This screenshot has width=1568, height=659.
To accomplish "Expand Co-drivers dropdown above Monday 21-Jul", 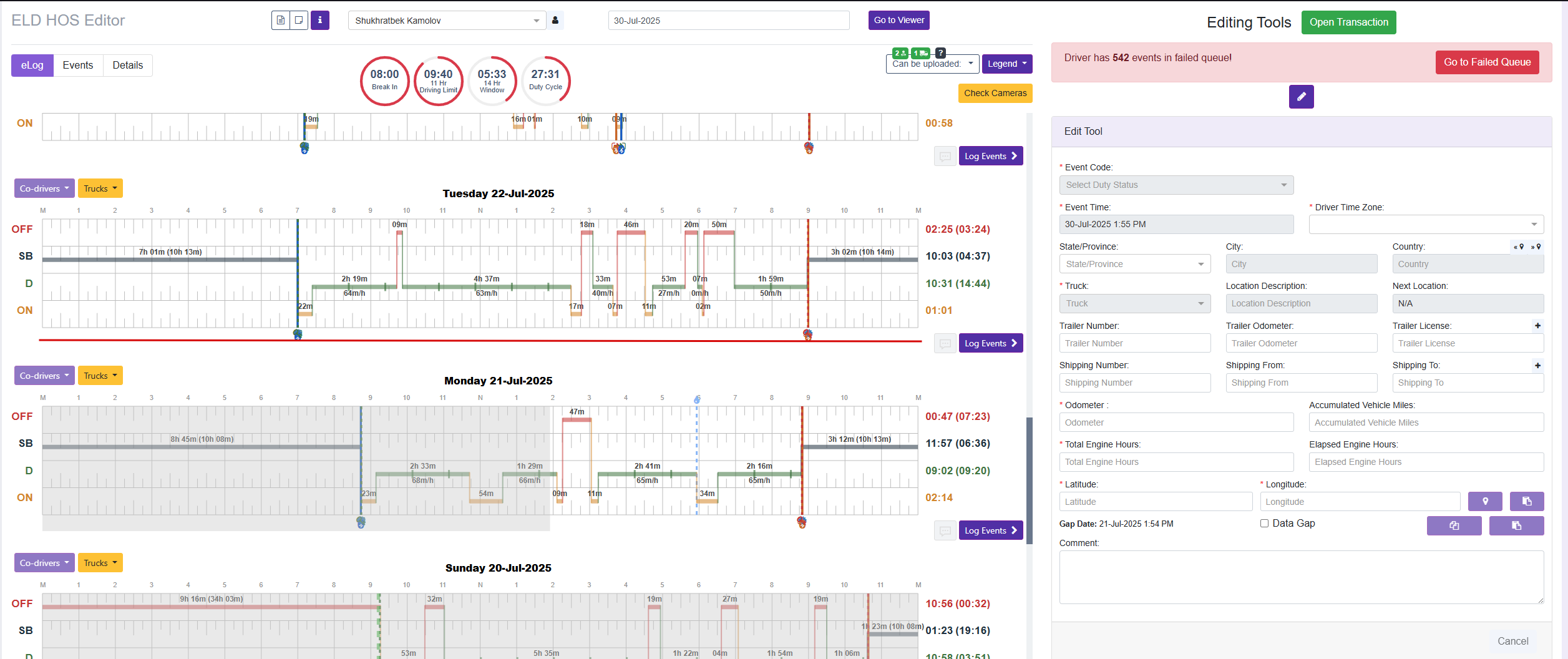I will click(x=44, y=375).
